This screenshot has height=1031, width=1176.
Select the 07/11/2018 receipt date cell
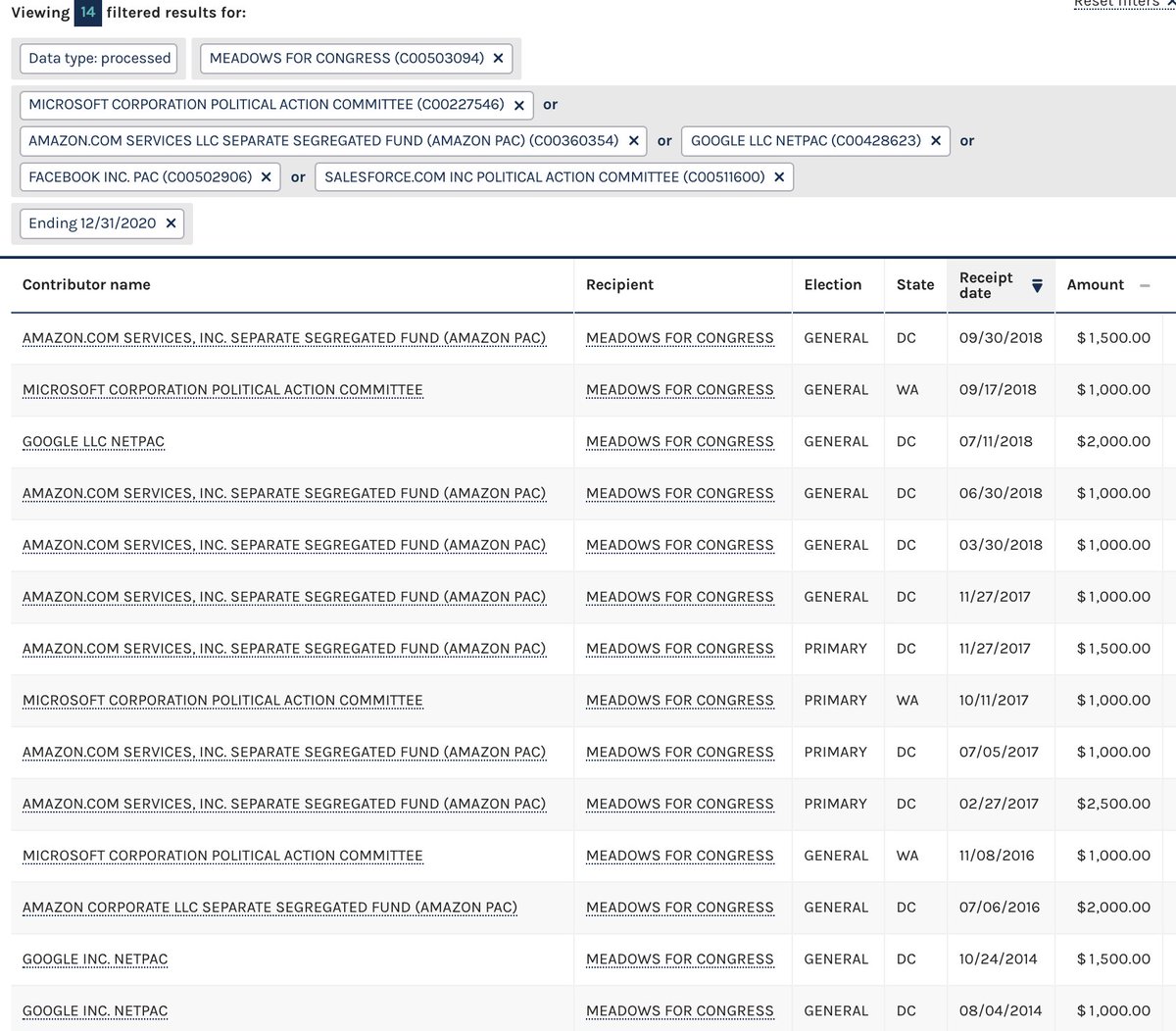pos(996,442)
